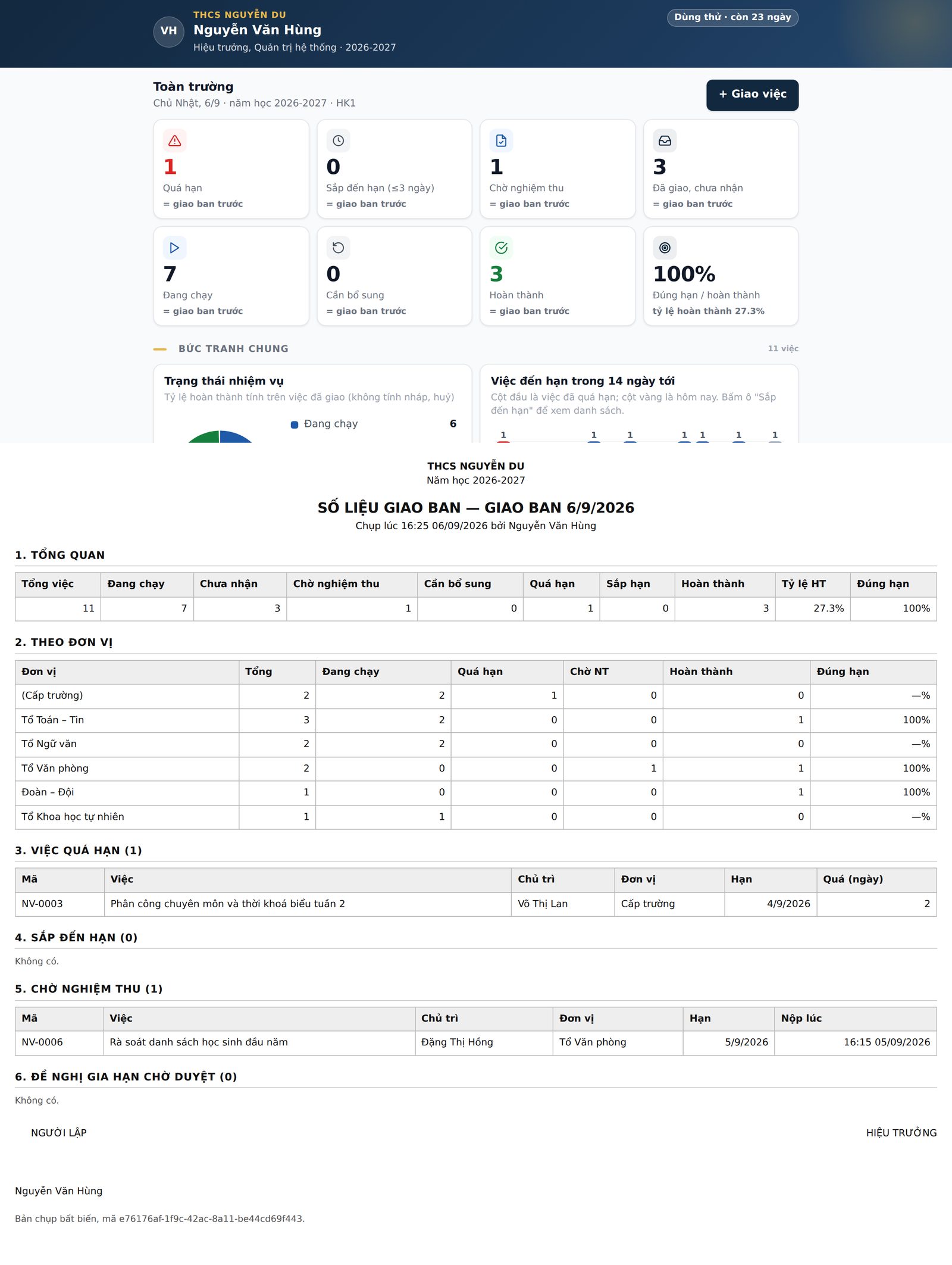Click the Toàn trường page heading
This screenshot has height=1265, width=952.
coord(193,87)
